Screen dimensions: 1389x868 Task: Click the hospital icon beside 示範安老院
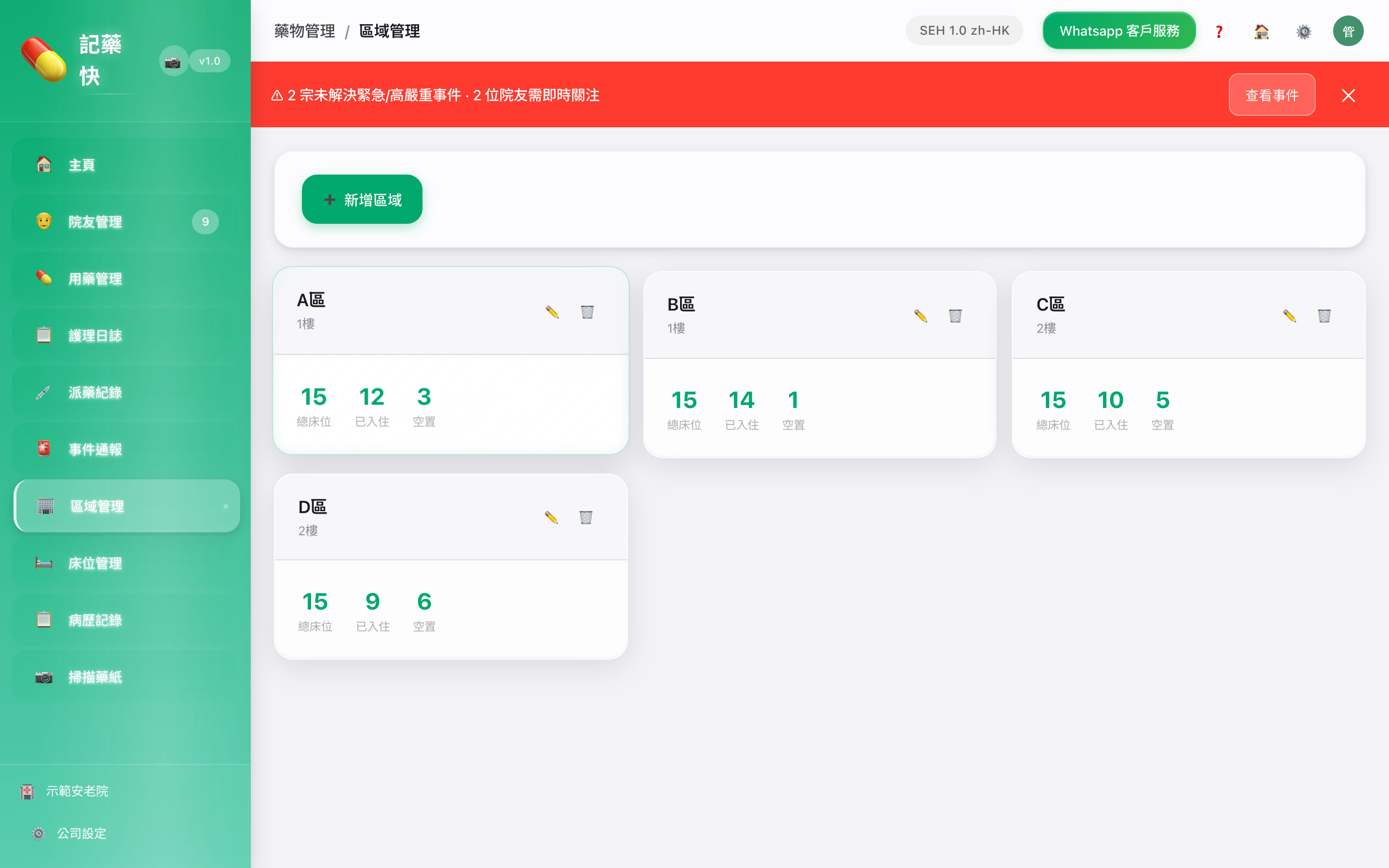pyautogui.click(x=27, y=791)
